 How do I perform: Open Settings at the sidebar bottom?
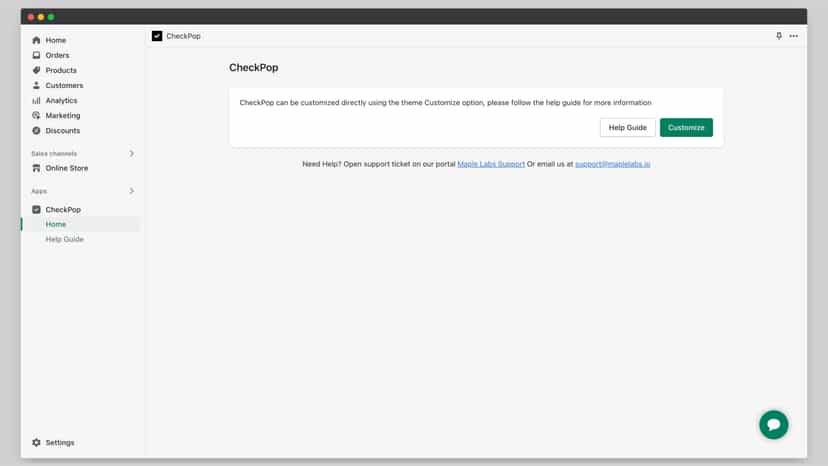click(x=60, y=442)
